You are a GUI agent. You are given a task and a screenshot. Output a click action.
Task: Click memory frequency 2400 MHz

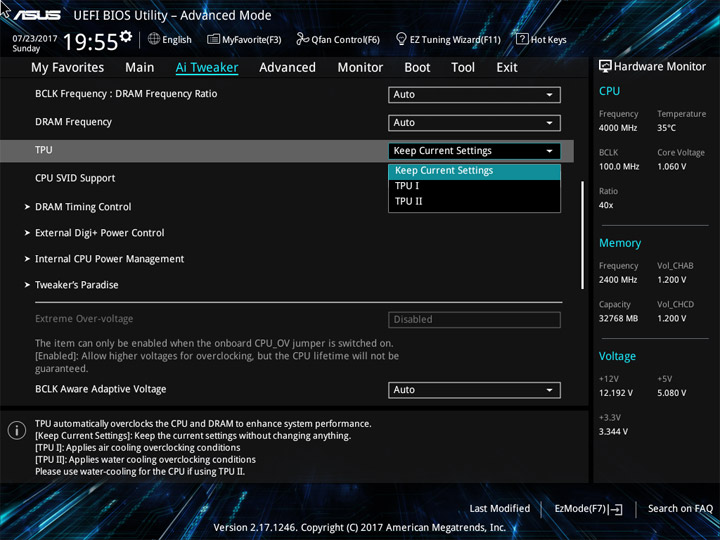tap(618, 280)
